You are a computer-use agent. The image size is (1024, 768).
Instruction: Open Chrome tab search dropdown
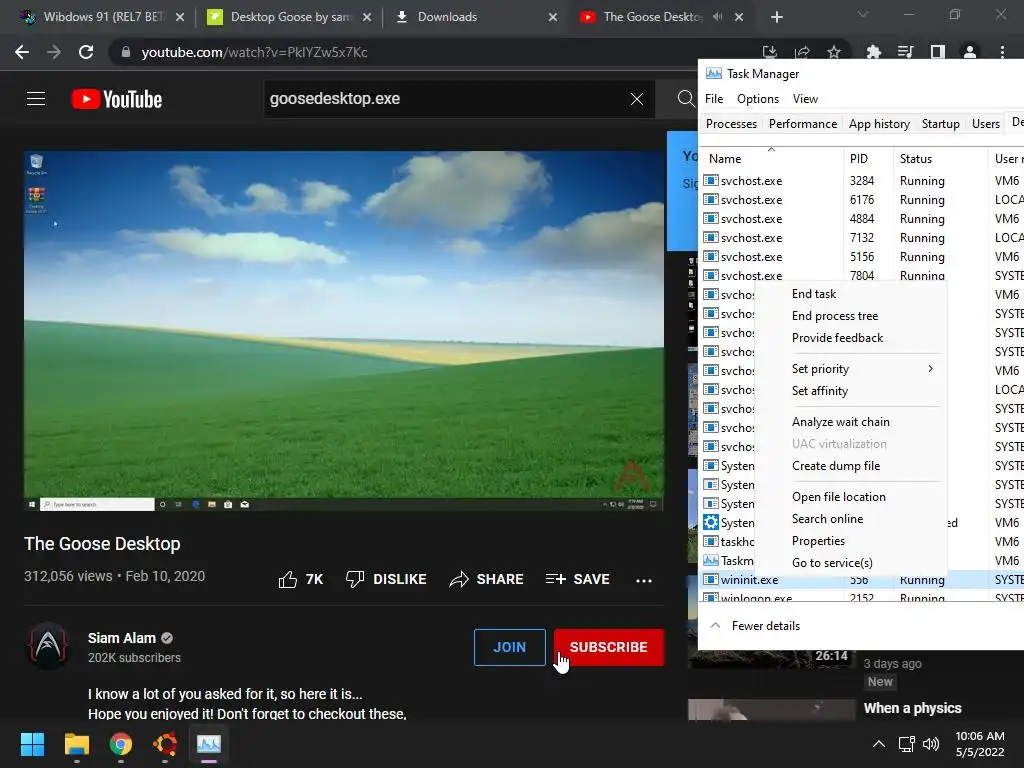click(863, 14)
